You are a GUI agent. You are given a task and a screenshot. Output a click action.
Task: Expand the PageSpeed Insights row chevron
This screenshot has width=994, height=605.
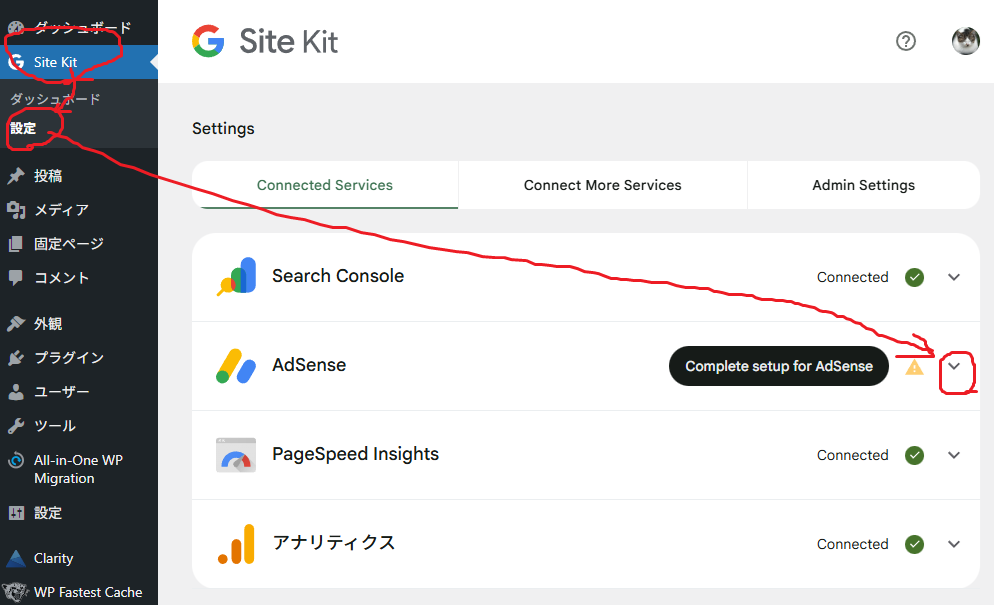(x=954, y=455)
